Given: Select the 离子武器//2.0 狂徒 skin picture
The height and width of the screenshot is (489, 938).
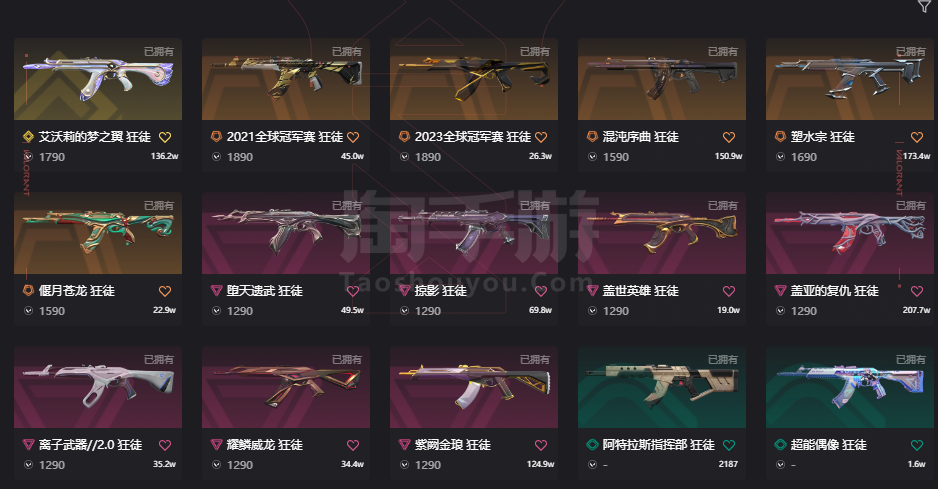Looking at the screenshot, I should pyautogui.click(x=98, y=387).
